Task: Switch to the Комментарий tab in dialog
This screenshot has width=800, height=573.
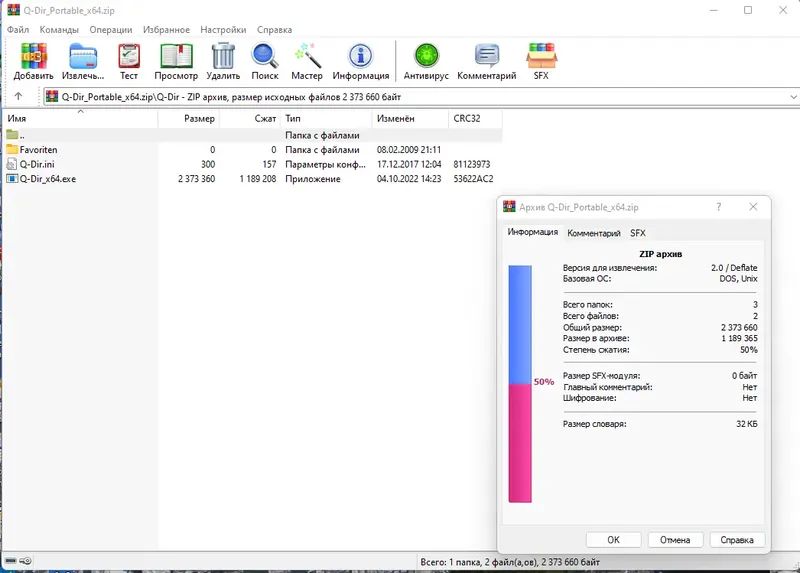Action: 594,233
